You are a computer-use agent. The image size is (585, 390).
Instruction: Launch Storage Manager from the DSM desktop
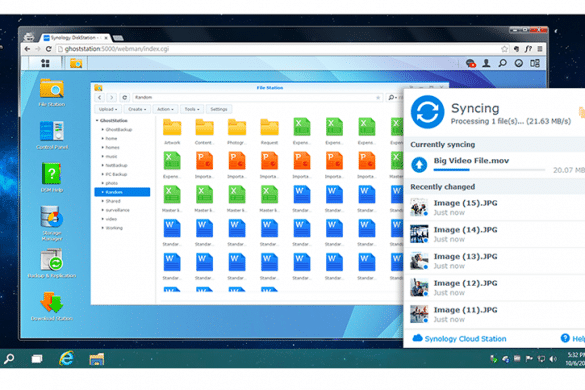pyautogui.click(x=52, y=223)
